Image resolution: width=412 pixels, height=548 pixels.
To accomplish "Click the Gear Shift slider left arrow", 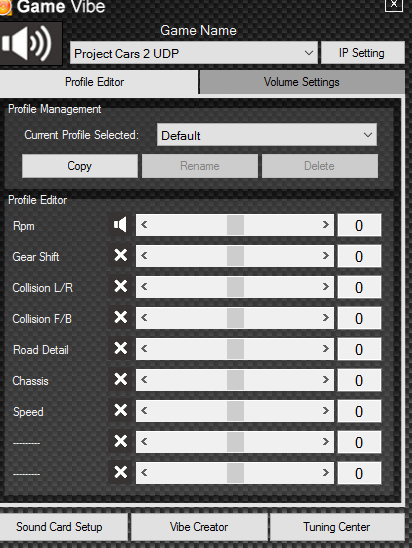I will pyautogui.click(x=144, y=256).
